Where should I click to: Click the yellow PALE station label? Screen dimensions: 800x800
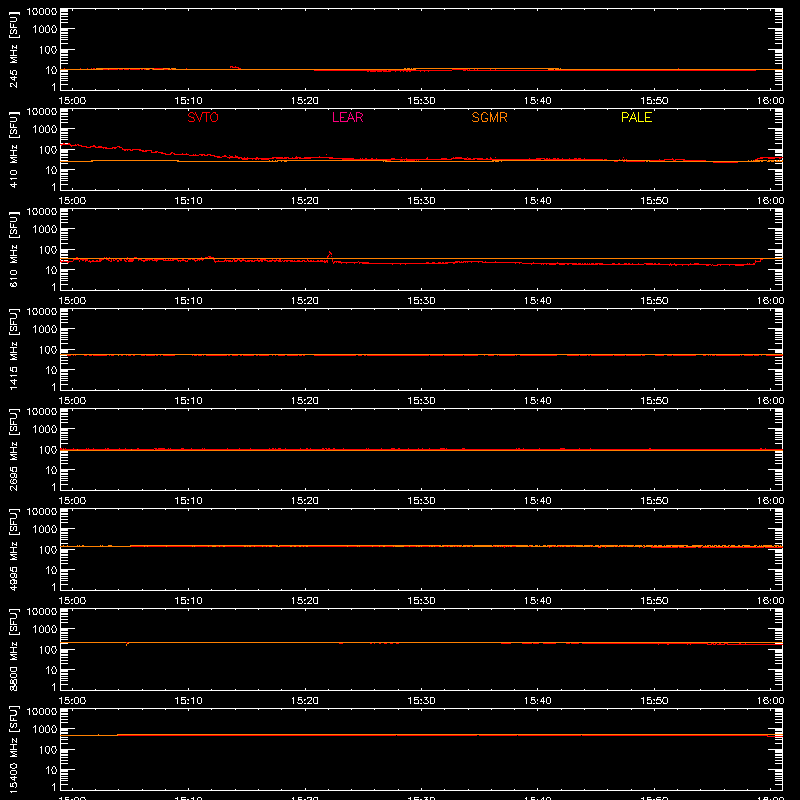636,117
